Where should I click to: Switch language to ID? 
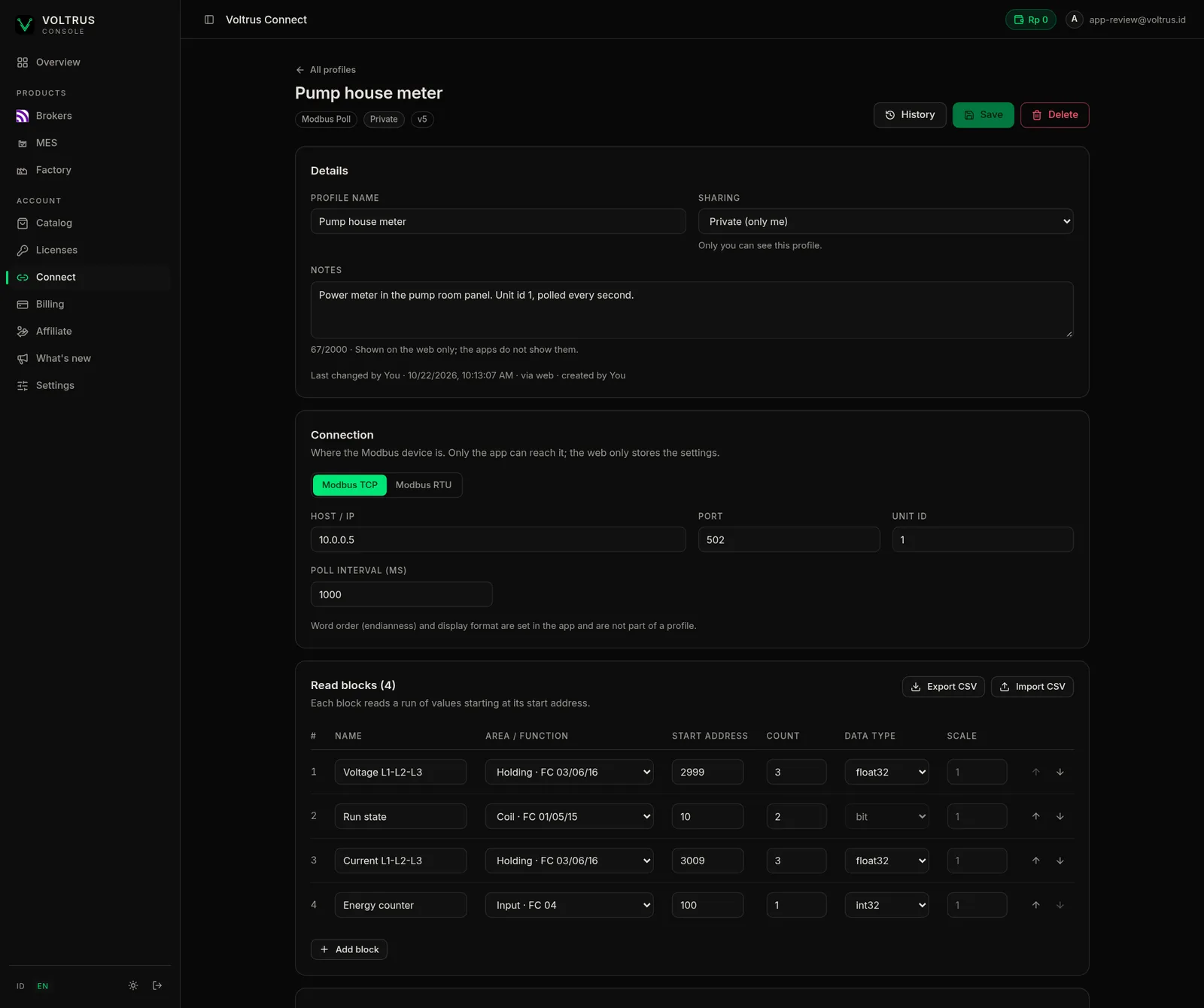20,986
